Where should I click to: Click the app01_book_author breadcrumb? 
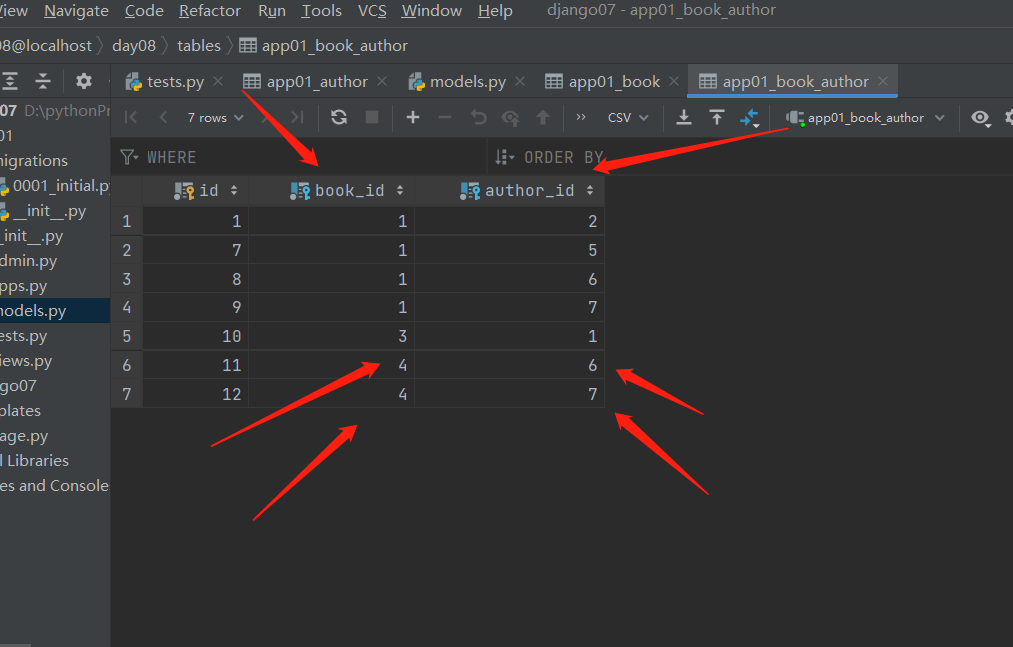pos(324,46)
